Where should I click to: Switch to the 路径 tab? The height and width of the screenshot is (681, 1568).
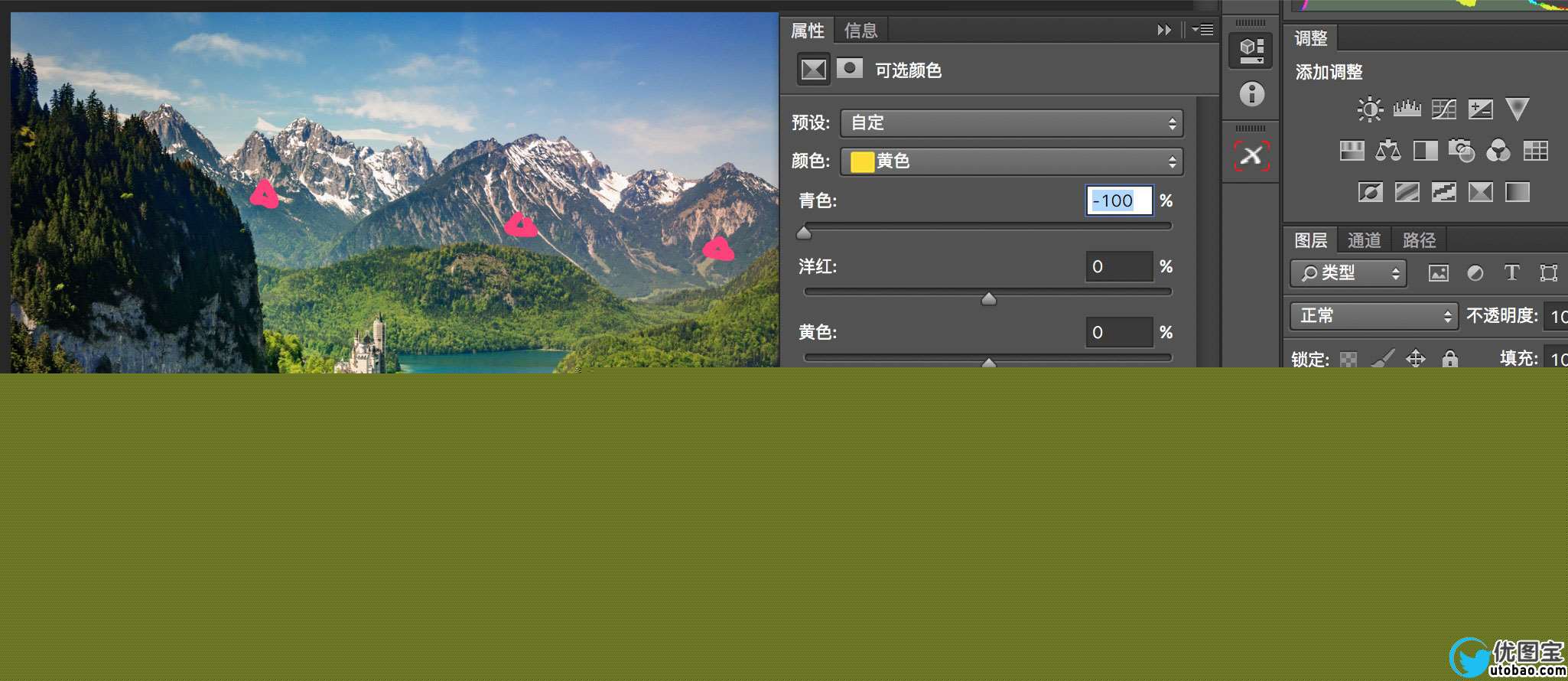click(x=1420, y=240)
